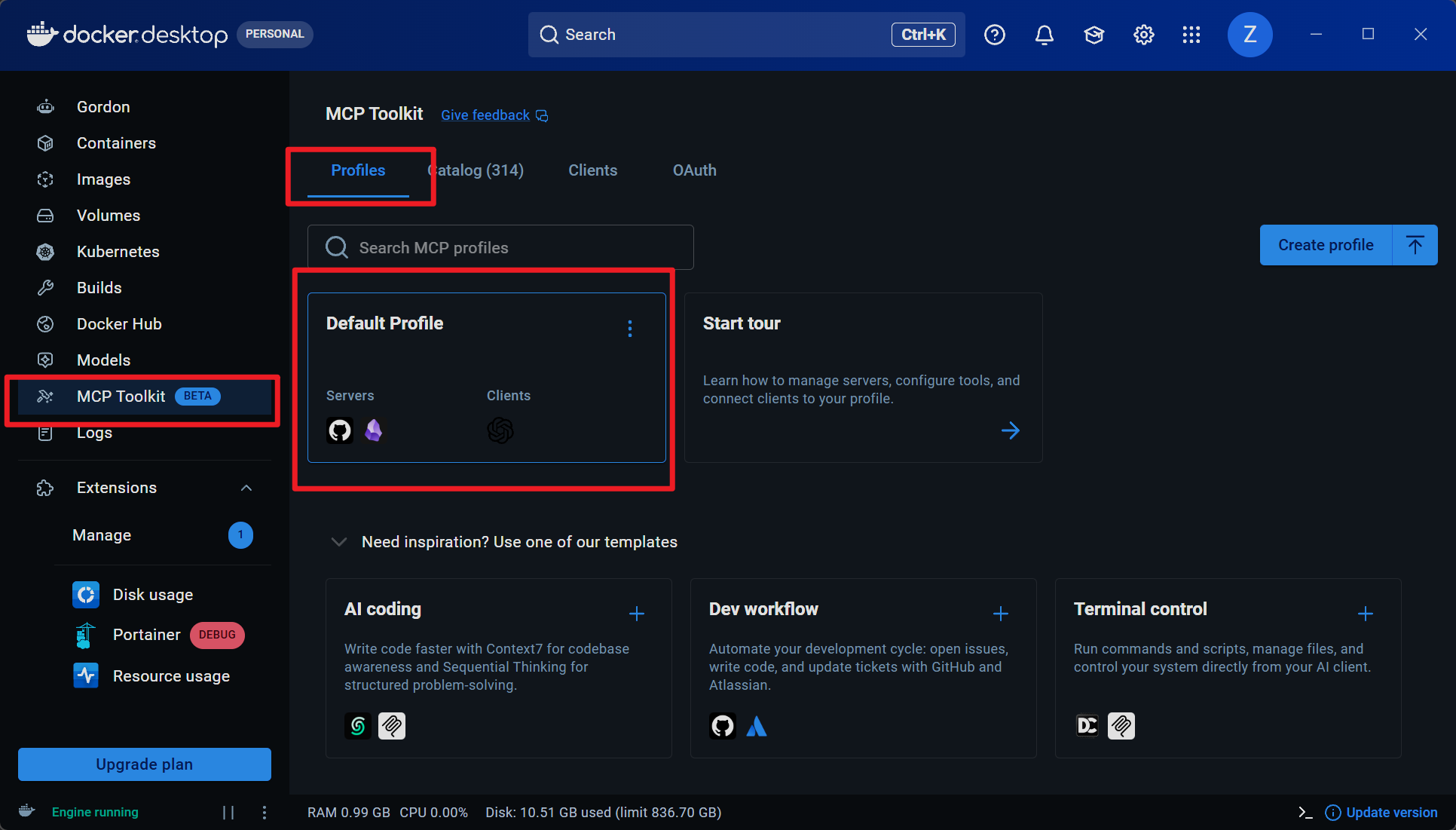Click the Sequential Thinking icon in AI coding
1456x830 pixels.
tap(392, 726)
